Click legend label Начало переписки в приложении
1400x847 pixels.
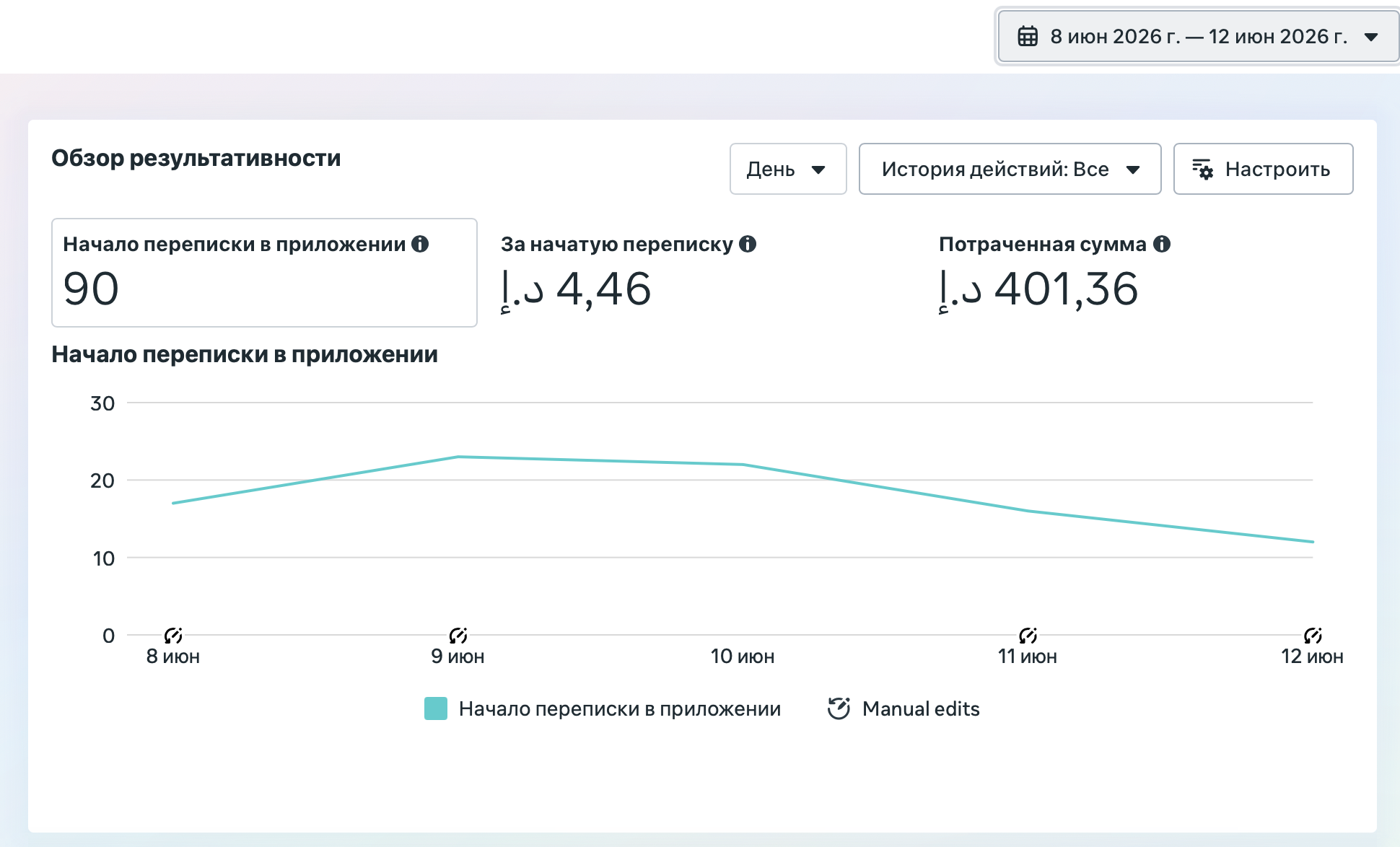click(620, 709)
